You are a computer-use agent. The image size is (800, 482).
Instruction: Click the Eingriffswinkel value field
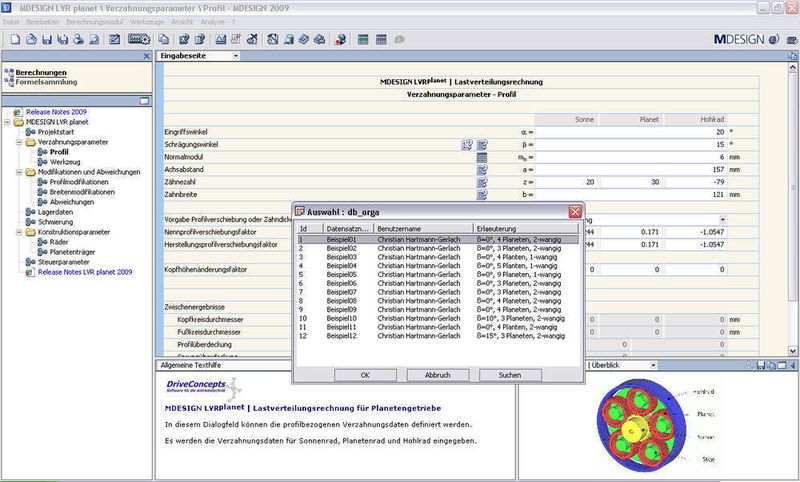pyautogui.click(x=631, y=132)
